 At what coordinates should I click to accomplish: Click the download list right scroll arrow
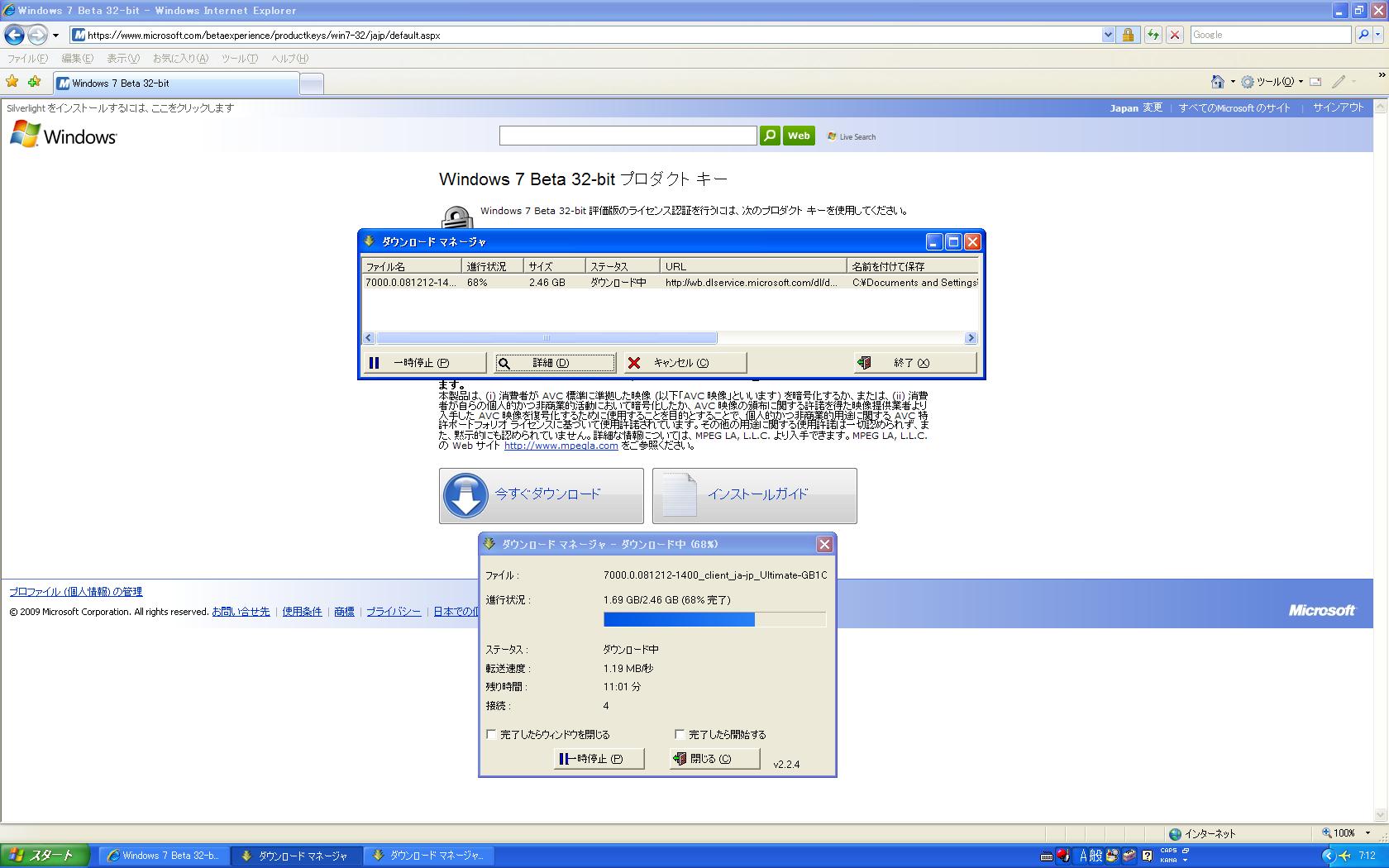coord(971,338)
